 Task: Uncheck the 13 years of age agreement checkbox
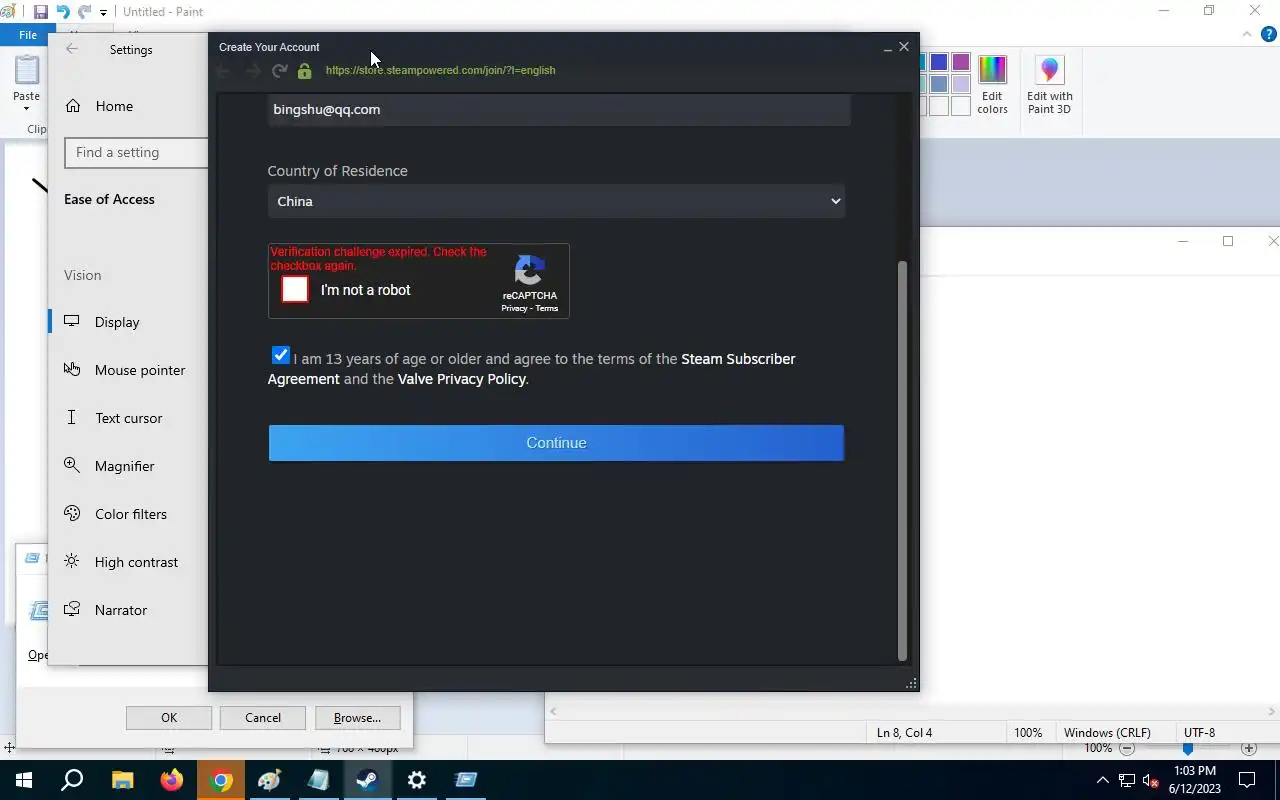point(280,355)
